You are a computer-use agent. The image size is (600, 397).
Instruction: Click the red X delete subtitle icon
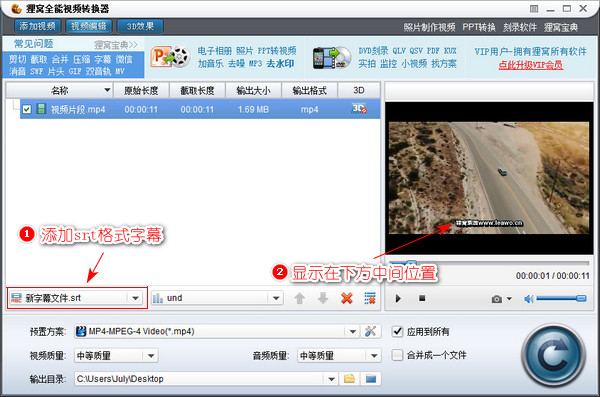pyautogui.click(x=347, y=298)
